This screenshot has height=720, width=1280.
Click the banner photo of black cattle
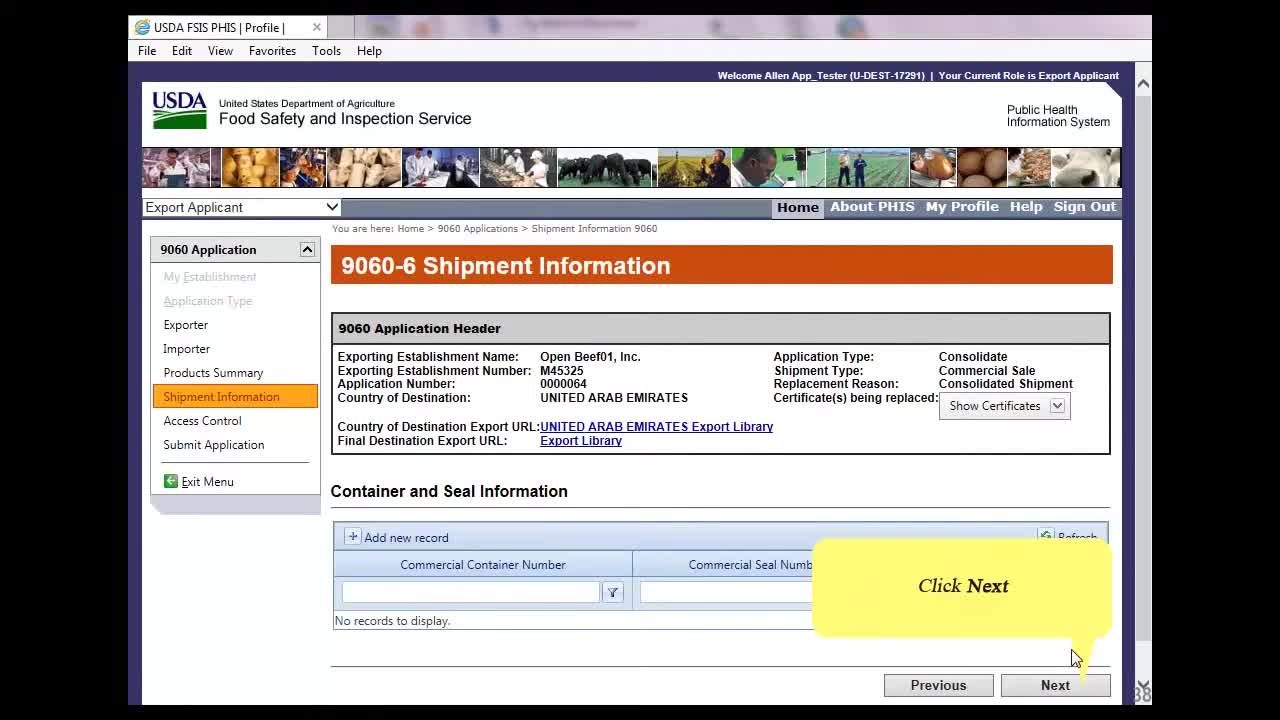(606, 167)
